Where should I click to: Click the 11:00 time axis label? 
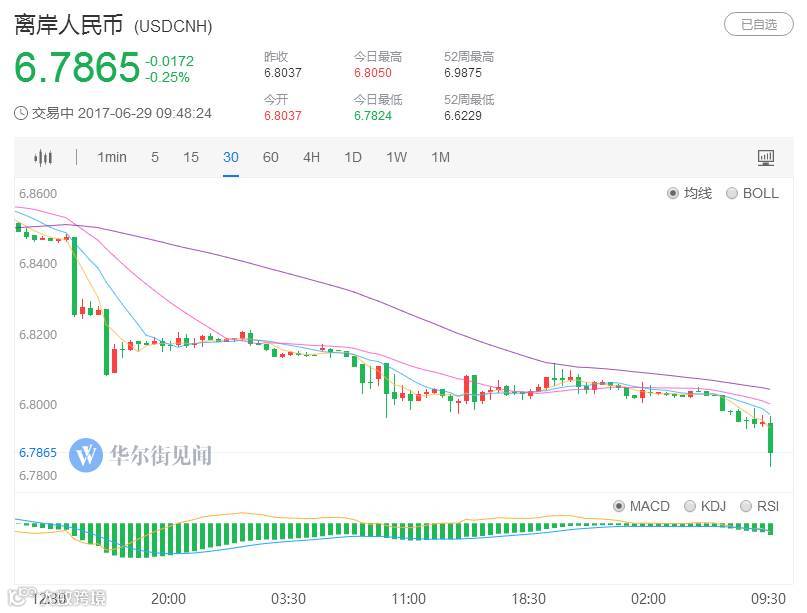point(408,599)
